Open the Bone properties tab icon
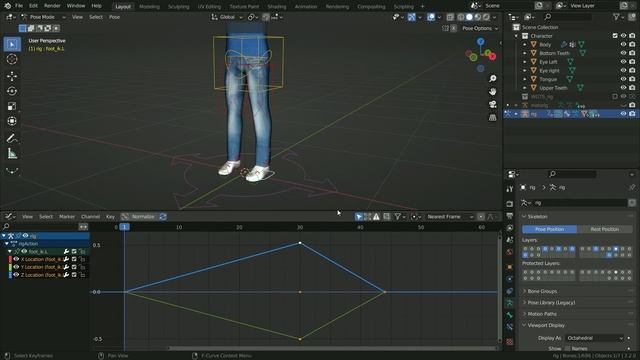This screenshot has height=360, width=640. pos(509,315)
